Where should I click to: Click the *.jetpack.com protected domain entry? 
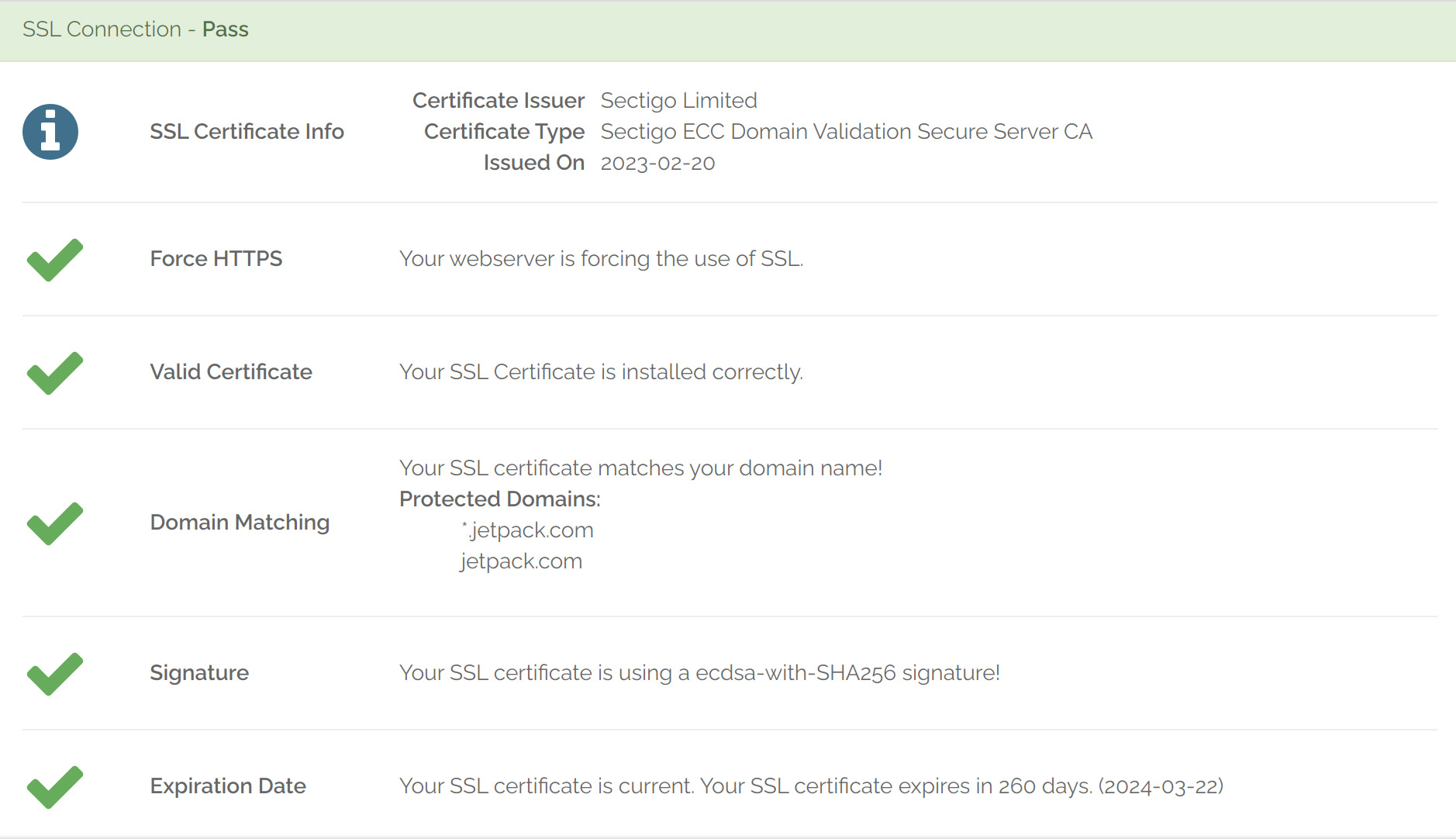[x=526, y=530]
